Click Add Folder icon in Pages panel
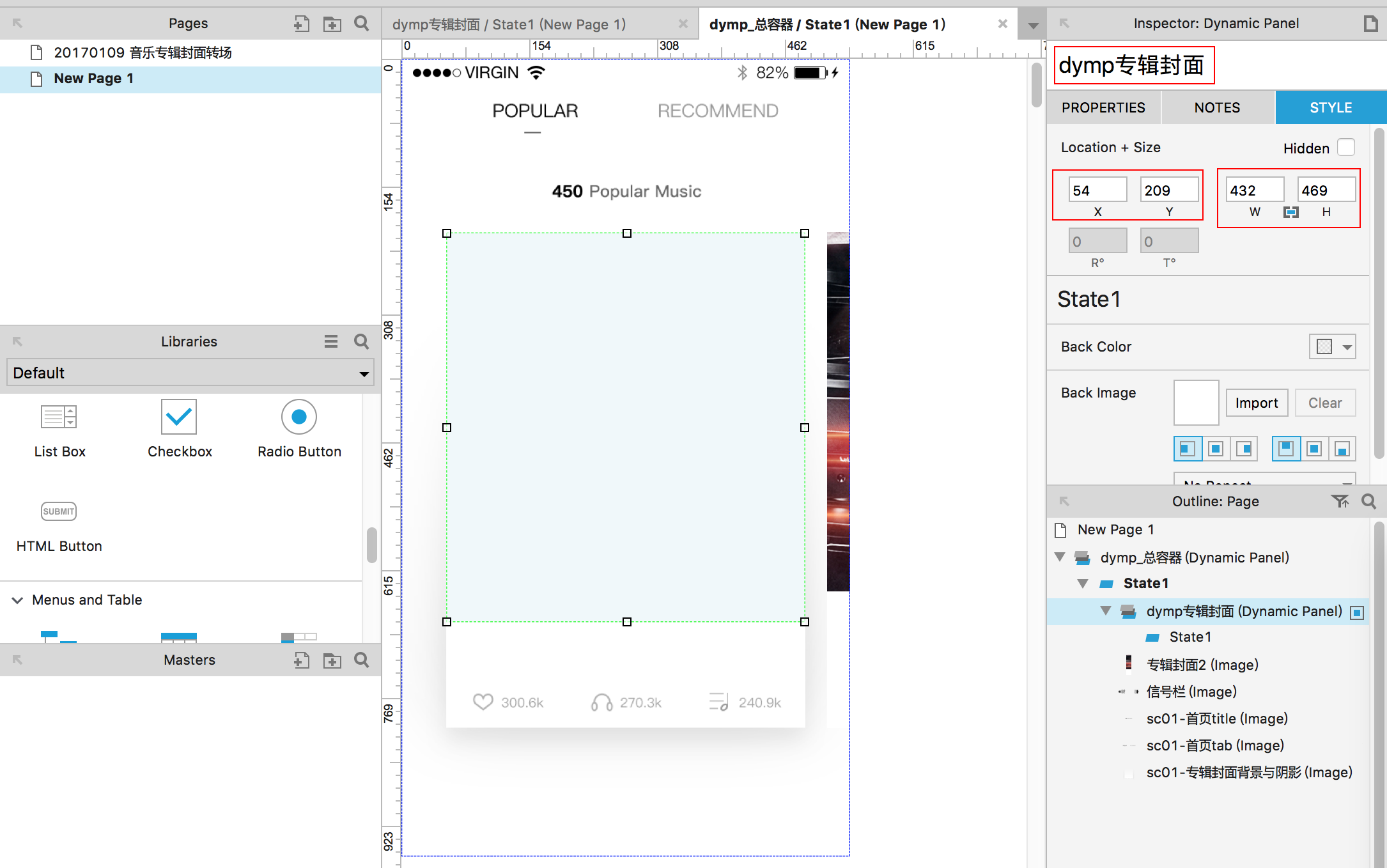 click(x=332, y=24)
